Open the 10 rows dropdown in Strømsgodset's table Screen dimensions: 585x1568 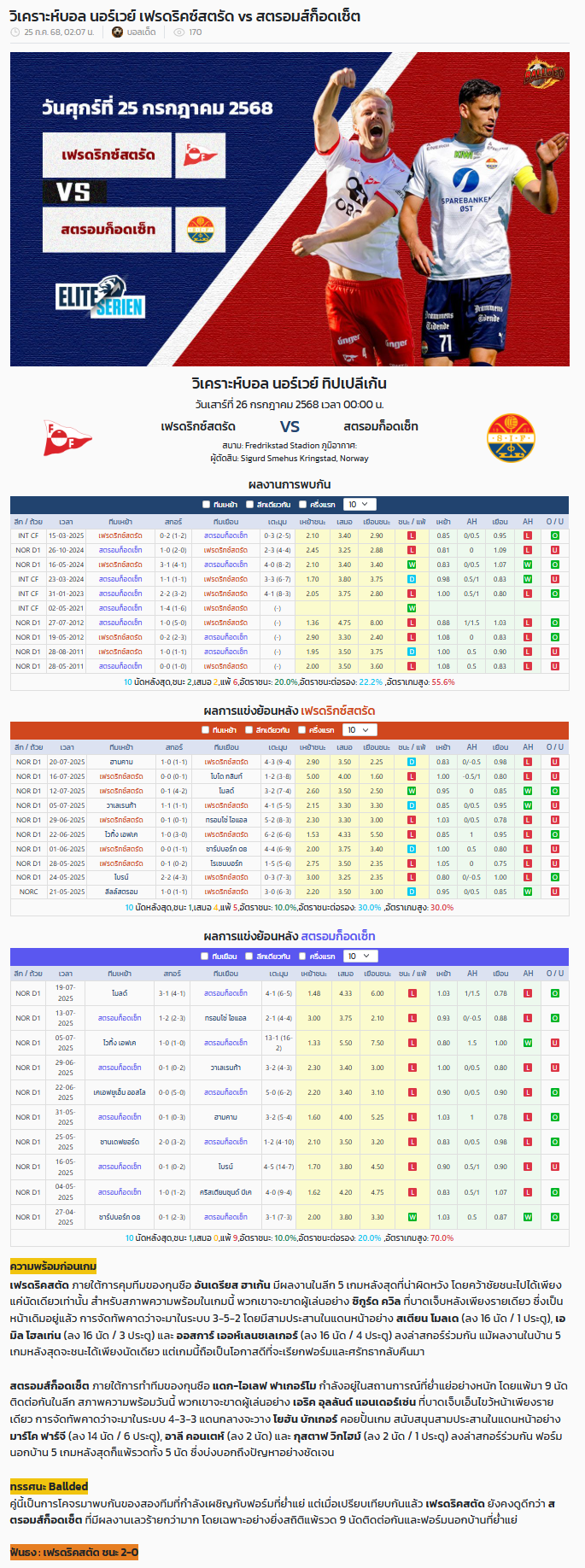pos(360,957)
